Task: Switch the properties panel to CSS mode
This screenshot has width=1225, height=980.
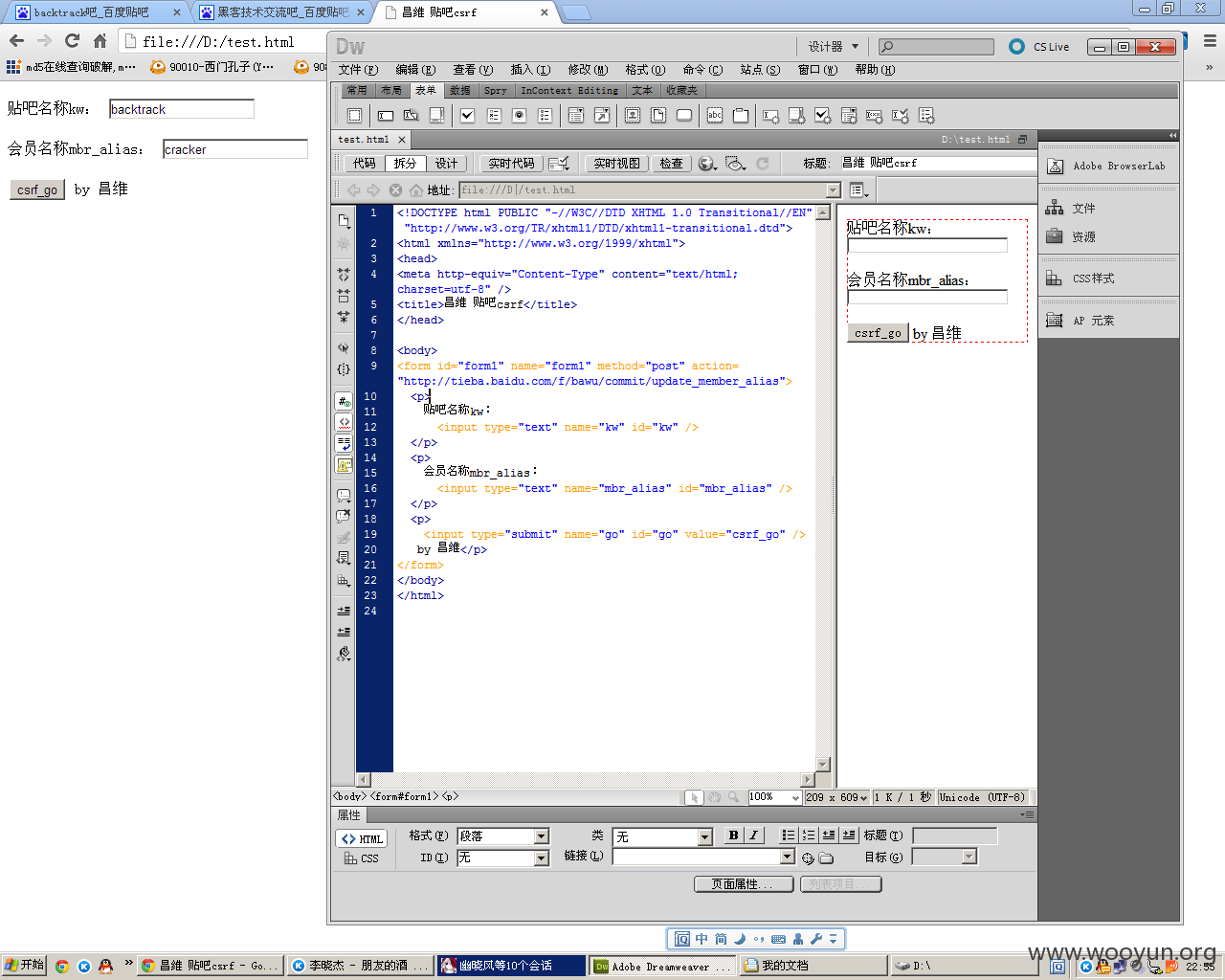Action: coord(362,858)
